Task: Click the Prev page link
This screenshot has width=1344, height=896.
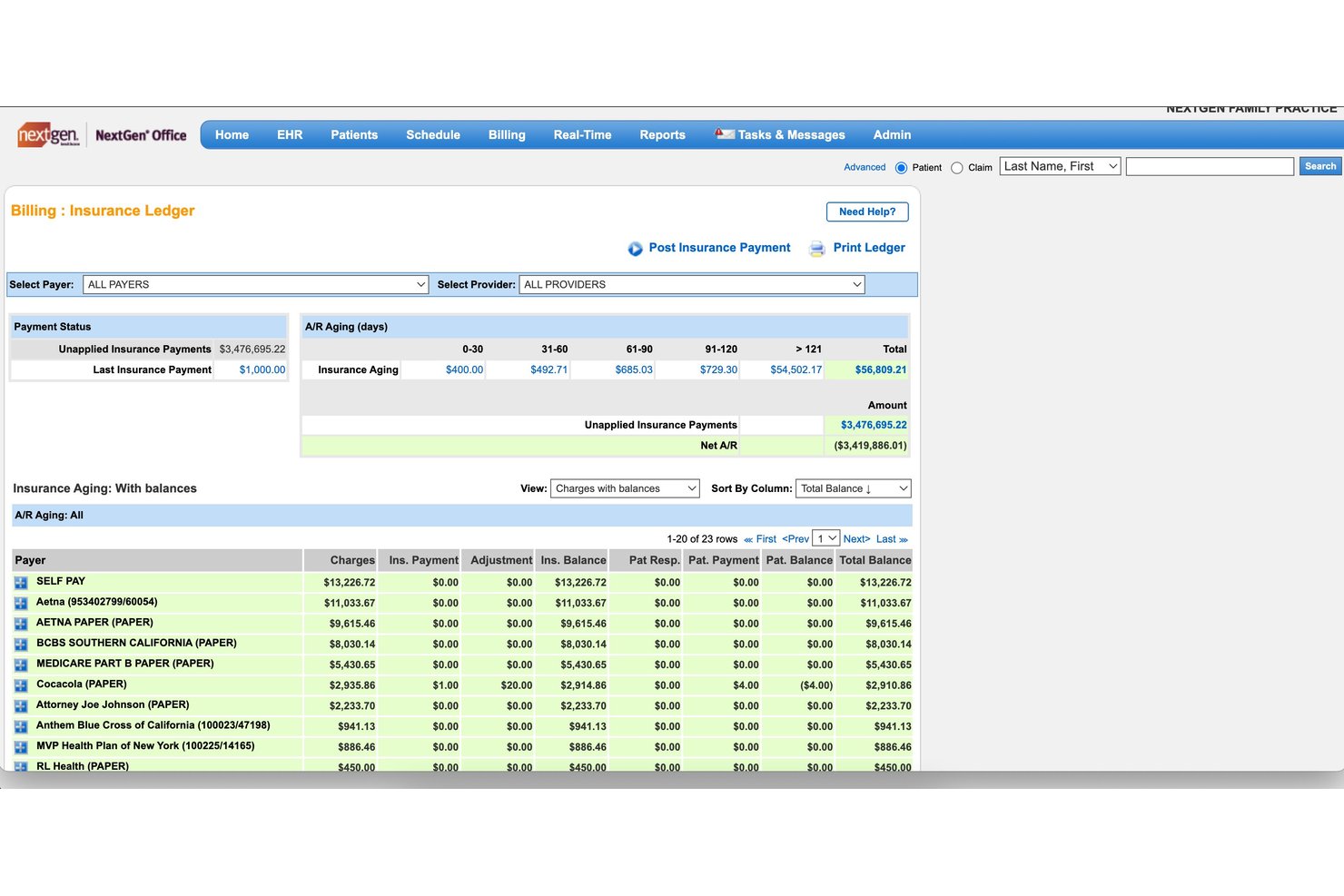Action: click(x=796, y=539)
